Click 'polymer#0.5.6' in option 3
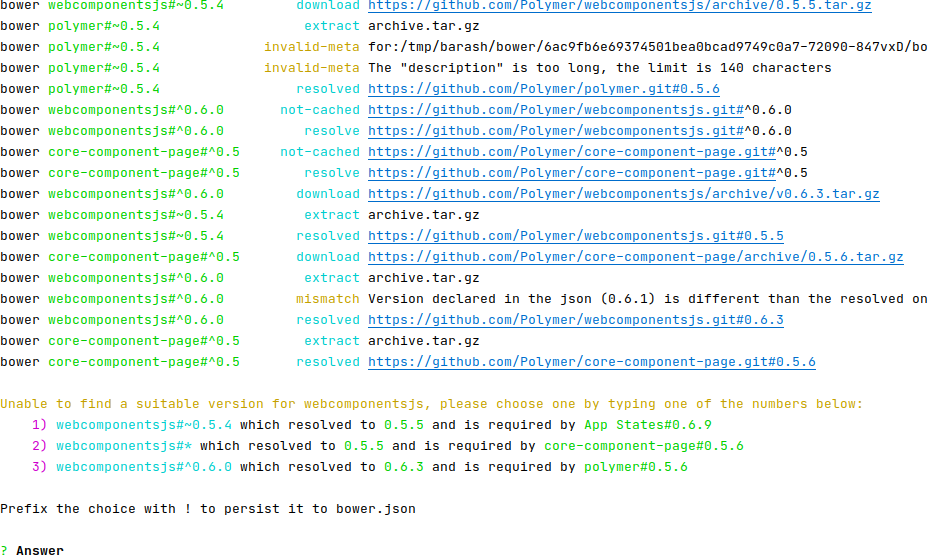 point(636,467)
